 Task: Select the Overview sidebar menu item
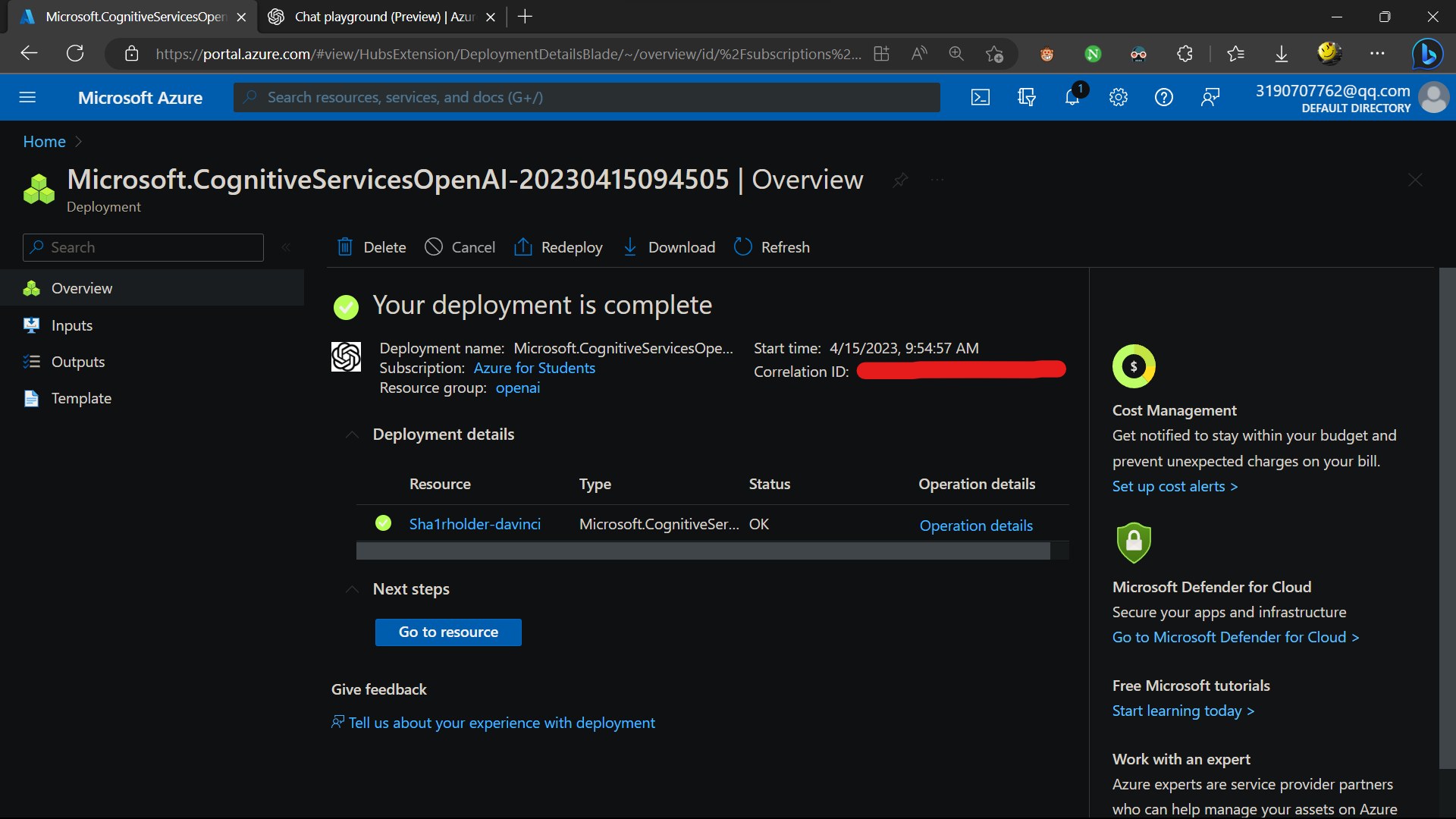point(82,288)
